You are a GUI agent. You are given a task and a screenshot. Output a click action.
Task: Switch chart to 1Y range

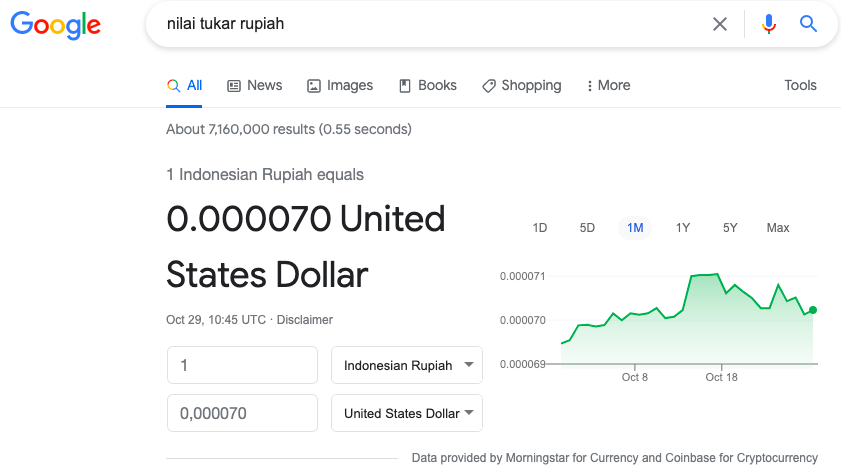683,228
